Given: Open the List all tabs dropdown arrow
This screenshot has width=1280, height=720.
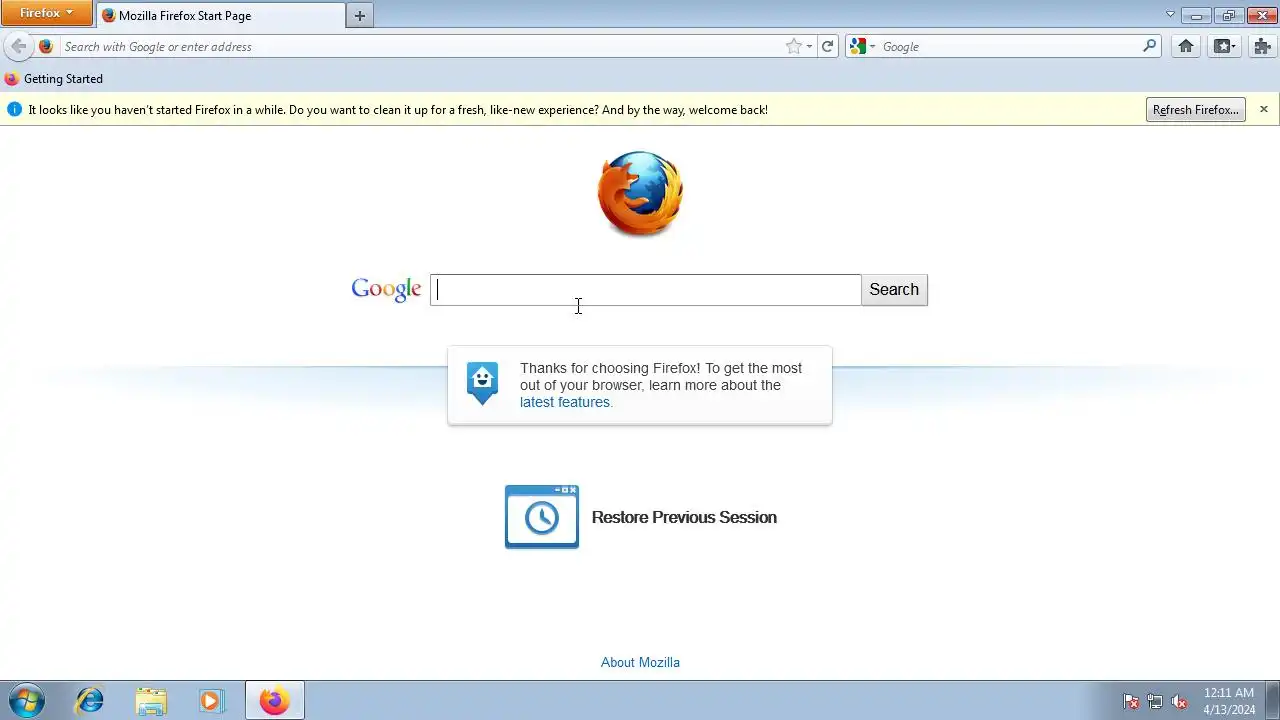Looking at the screenshot, I should [x=1171, y=14].
